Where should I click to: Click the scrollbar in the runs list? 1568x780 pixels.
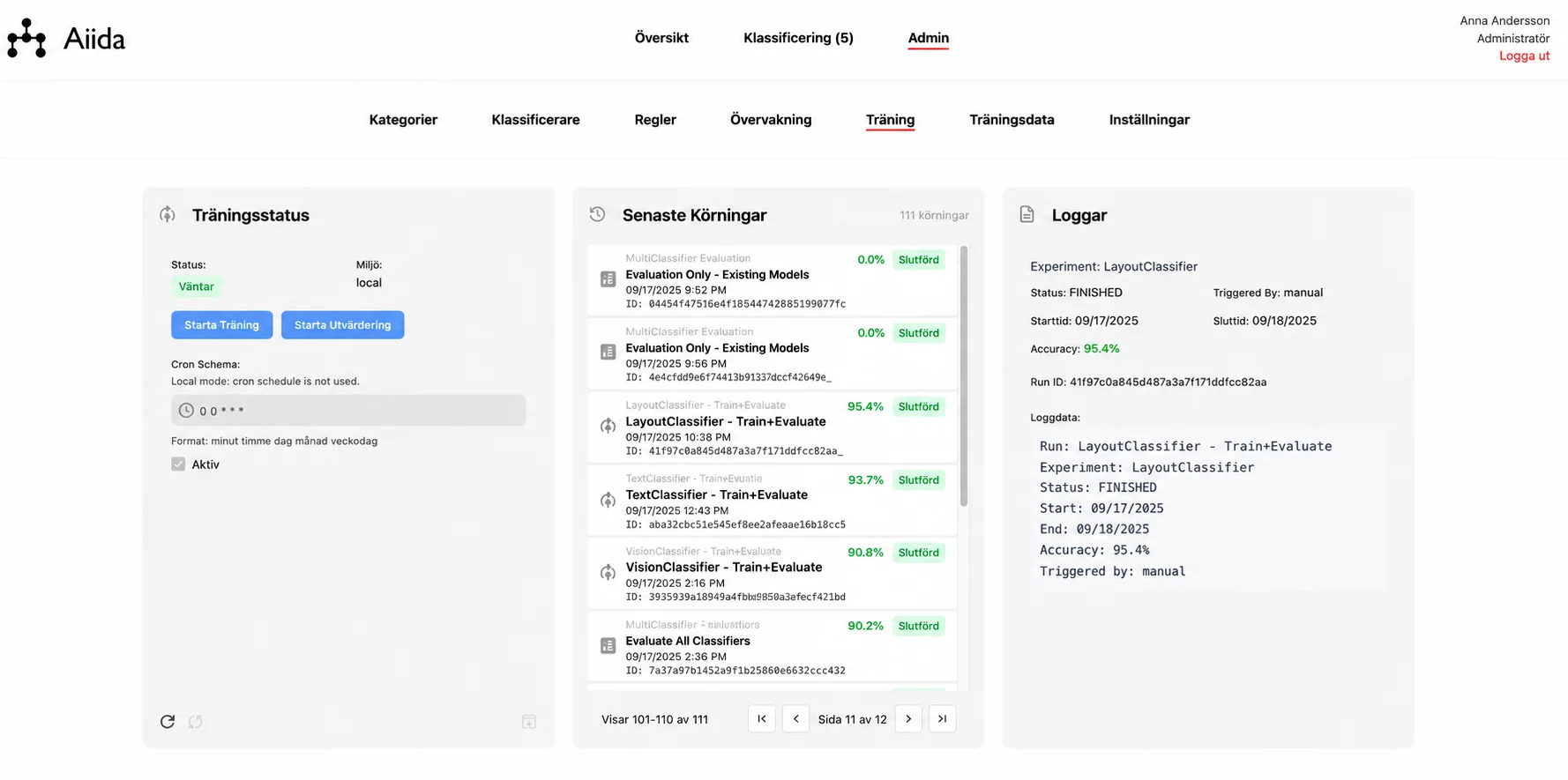pyautogui.click(x=964, y=376)
